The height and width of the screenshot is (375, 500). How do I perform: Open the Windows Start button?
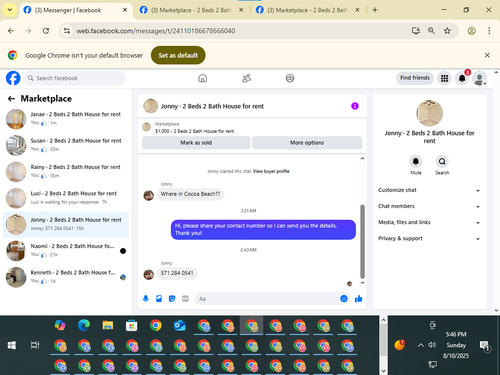12,345
